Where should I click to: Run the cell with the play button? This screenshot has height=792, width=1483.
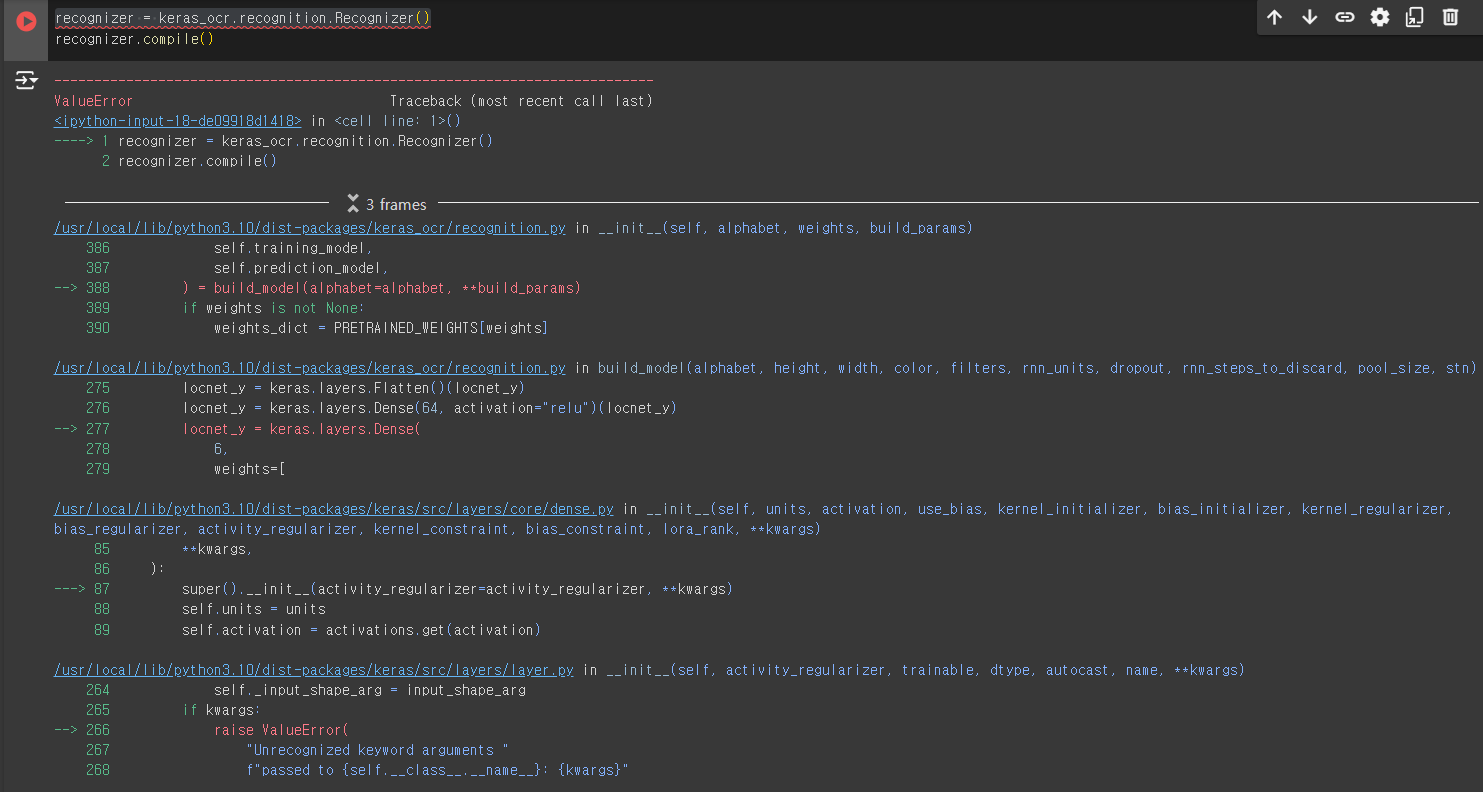(x=26, y=21)
